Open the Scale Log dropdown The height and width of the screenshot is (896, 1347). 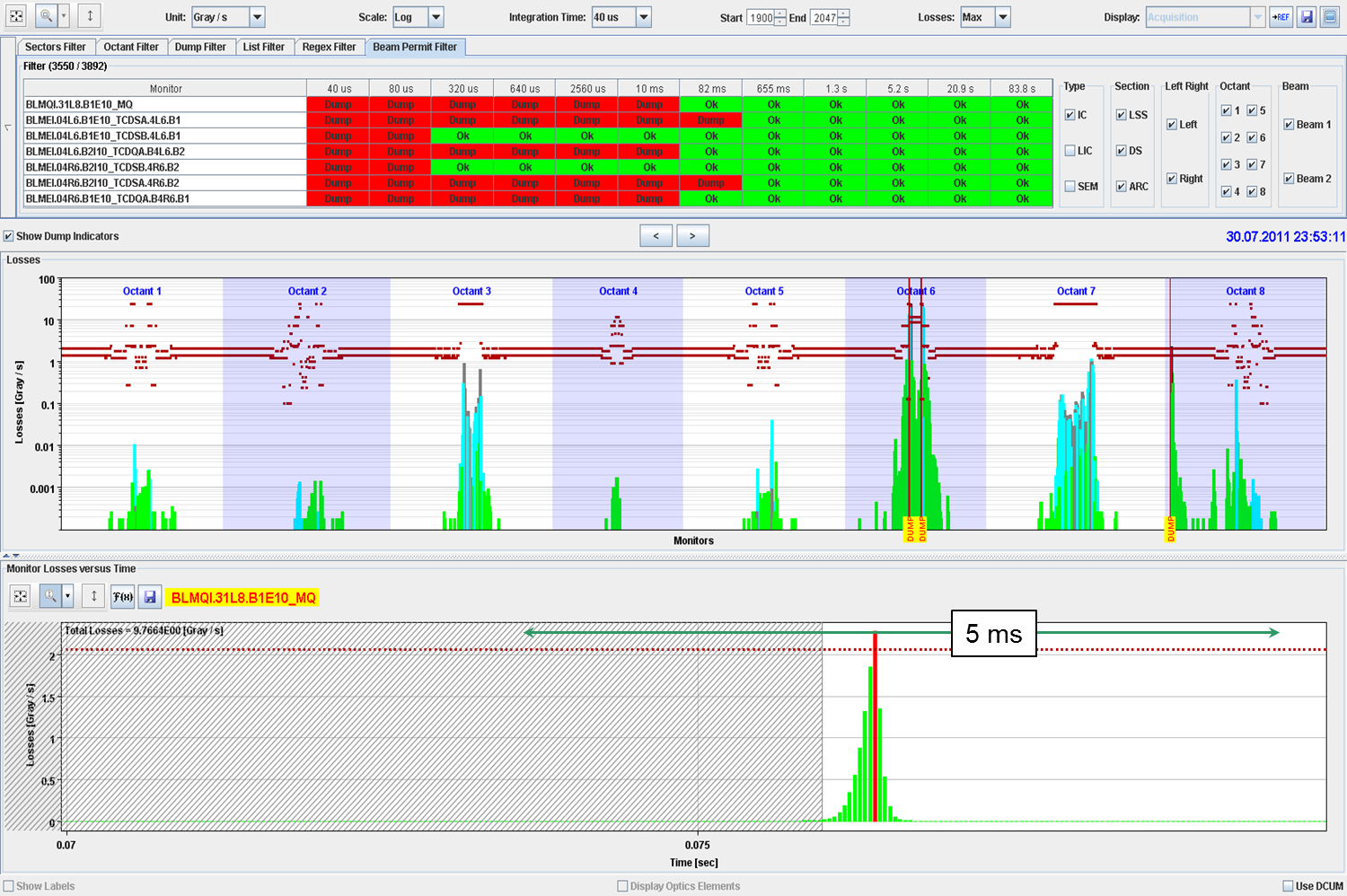[x=436, y=17]
